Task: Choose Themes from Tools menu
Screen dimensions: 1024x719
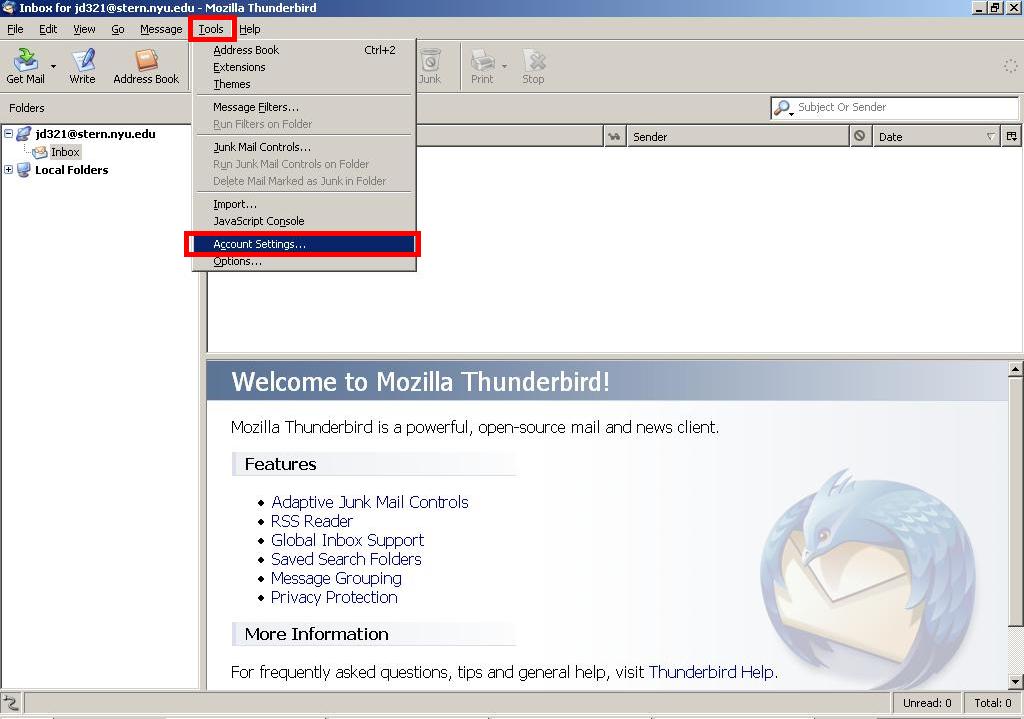Action: 304,84
